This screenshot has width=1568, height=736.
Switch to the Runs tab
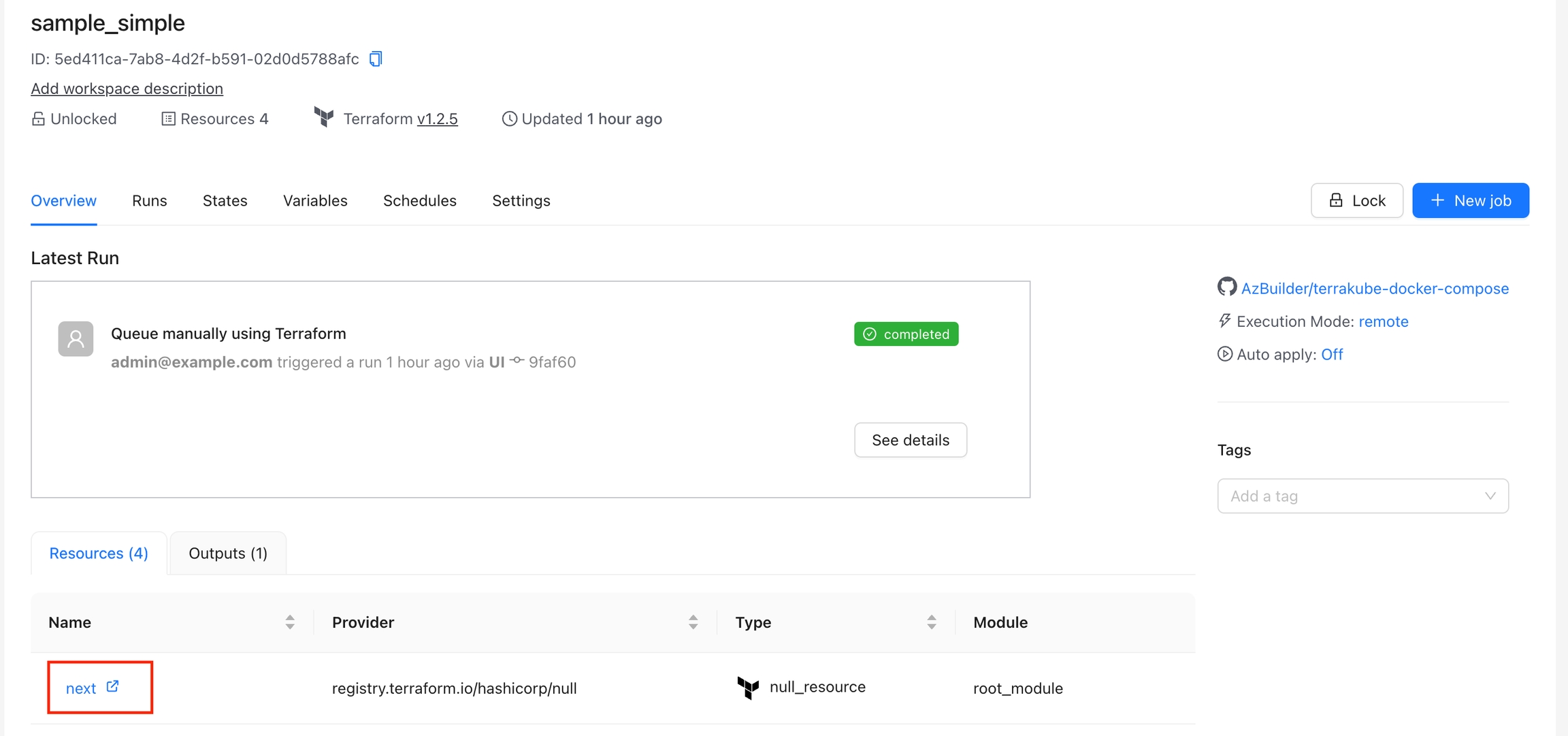[x=150, y=201]
